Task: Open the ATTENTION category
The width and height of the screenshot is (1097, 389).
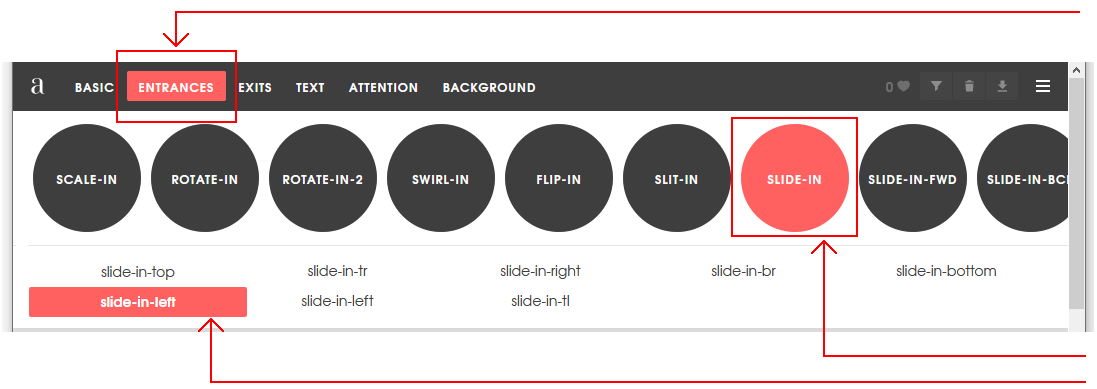Action: [x=383, y=87]
